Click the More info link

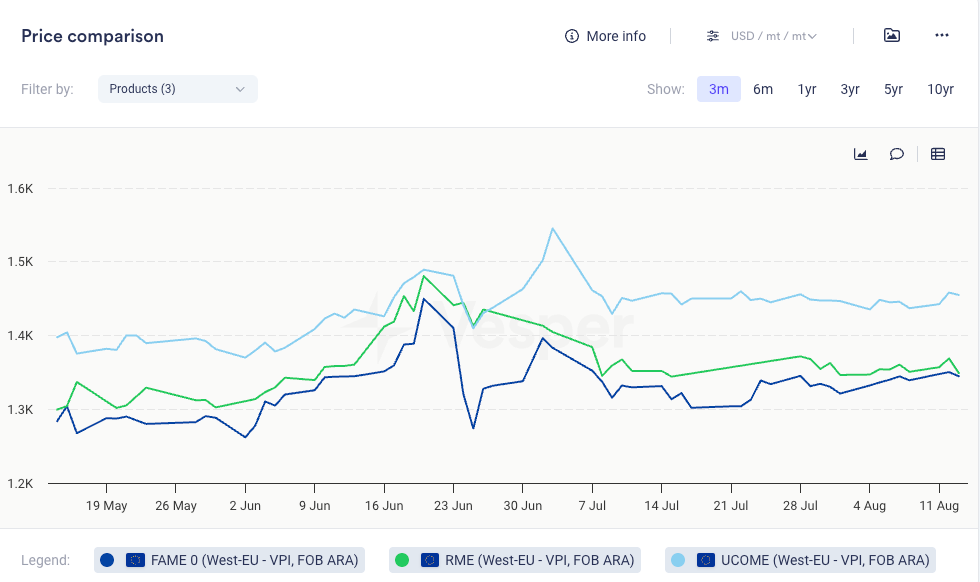click(616, 36)
